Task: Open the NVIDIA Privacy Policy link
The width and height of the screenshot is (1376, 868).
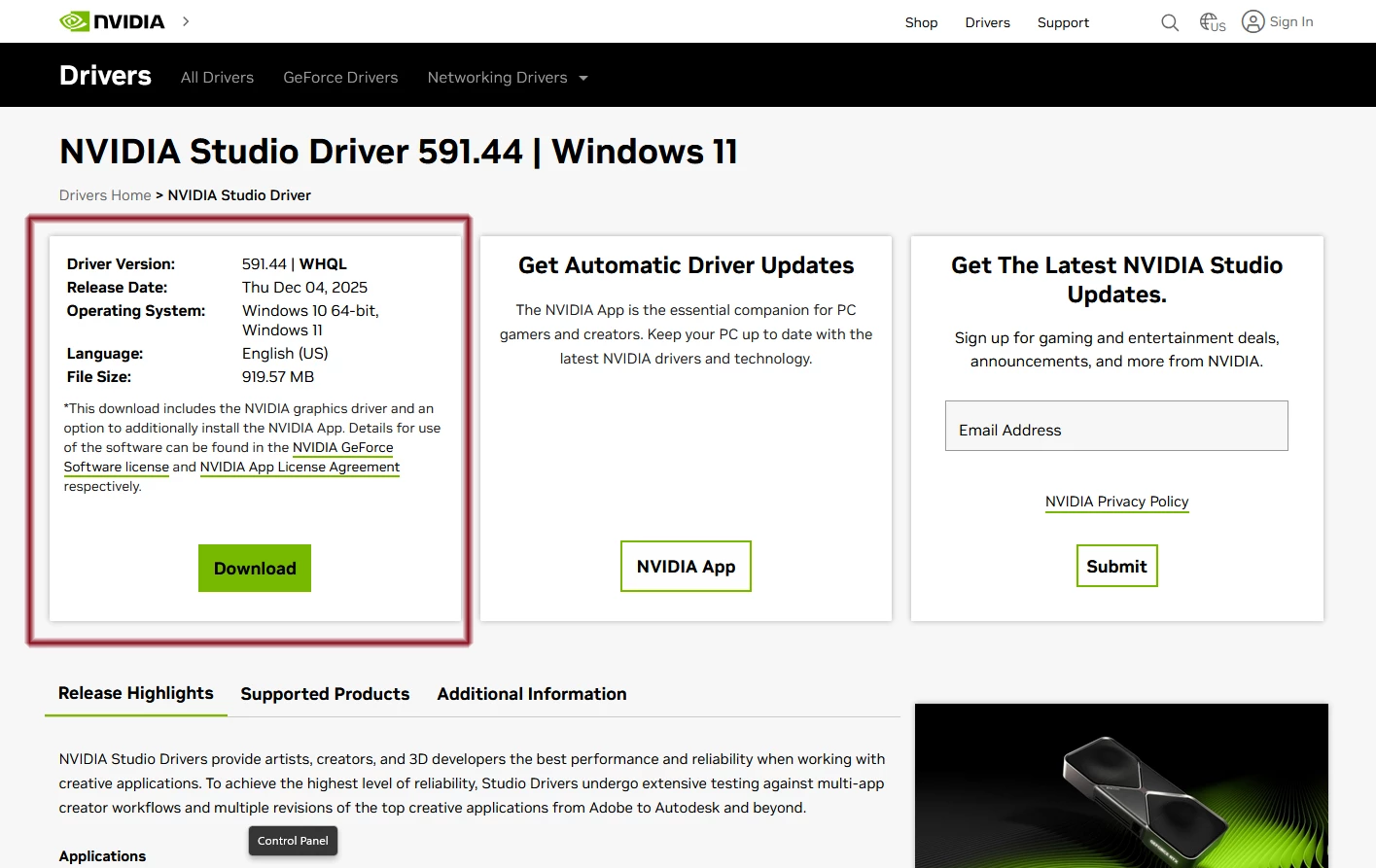Action: [1116, 502]
